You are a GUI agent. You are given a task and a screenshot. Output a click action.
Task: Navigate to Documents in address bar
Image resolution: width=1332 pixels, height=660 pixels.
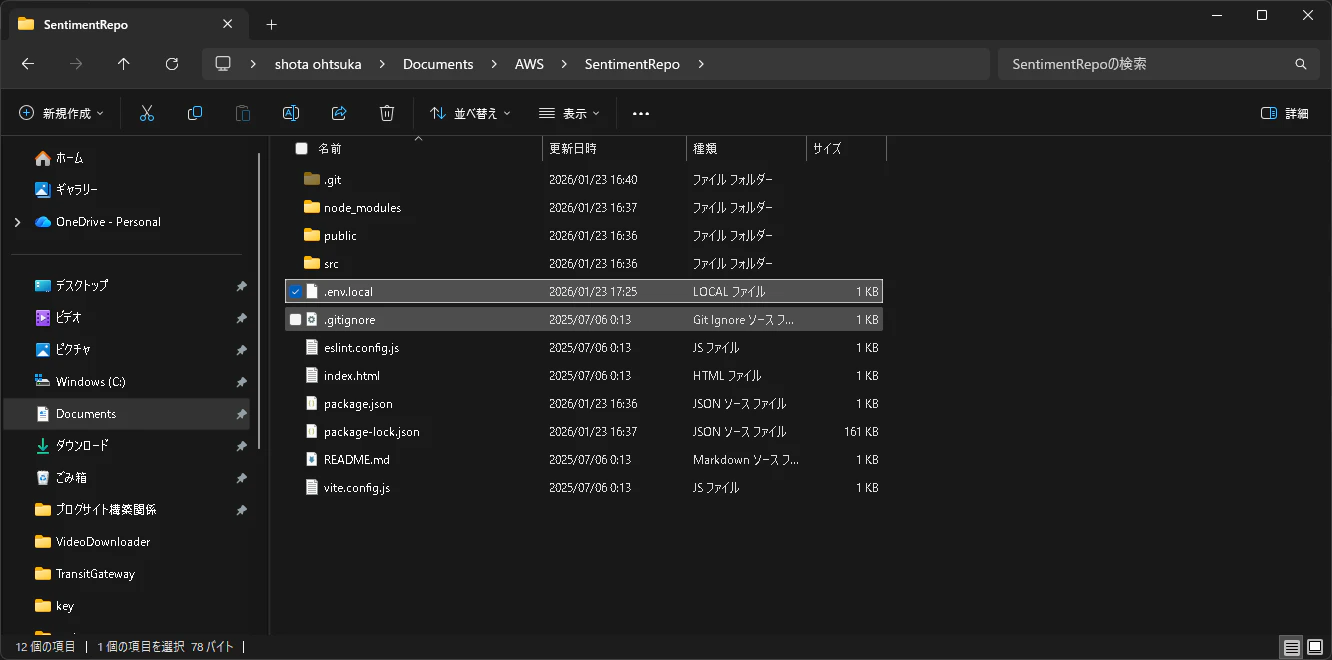tap(438, 64)
